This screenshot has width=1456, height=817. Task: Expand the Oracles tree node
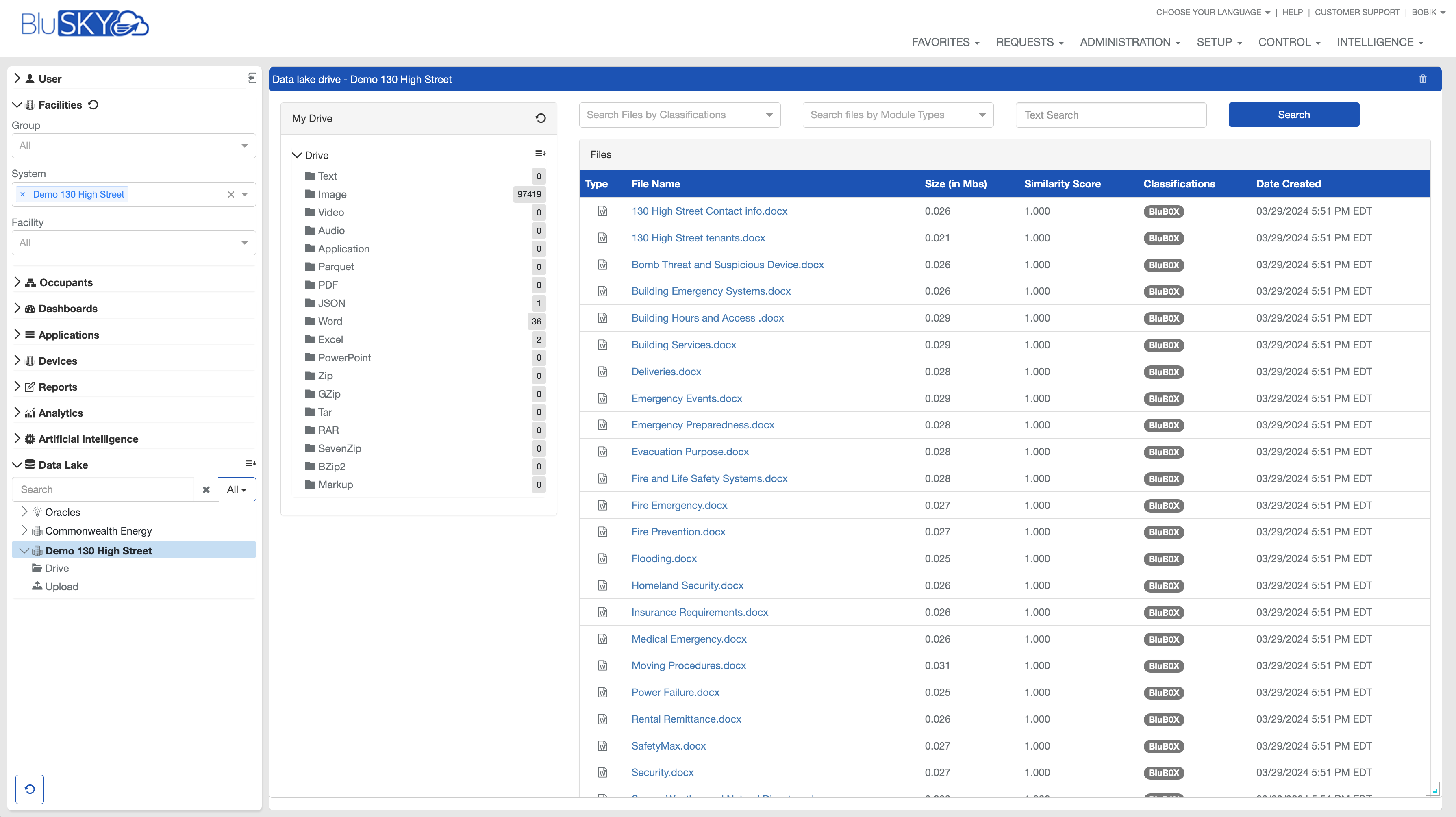pos(24,512)
